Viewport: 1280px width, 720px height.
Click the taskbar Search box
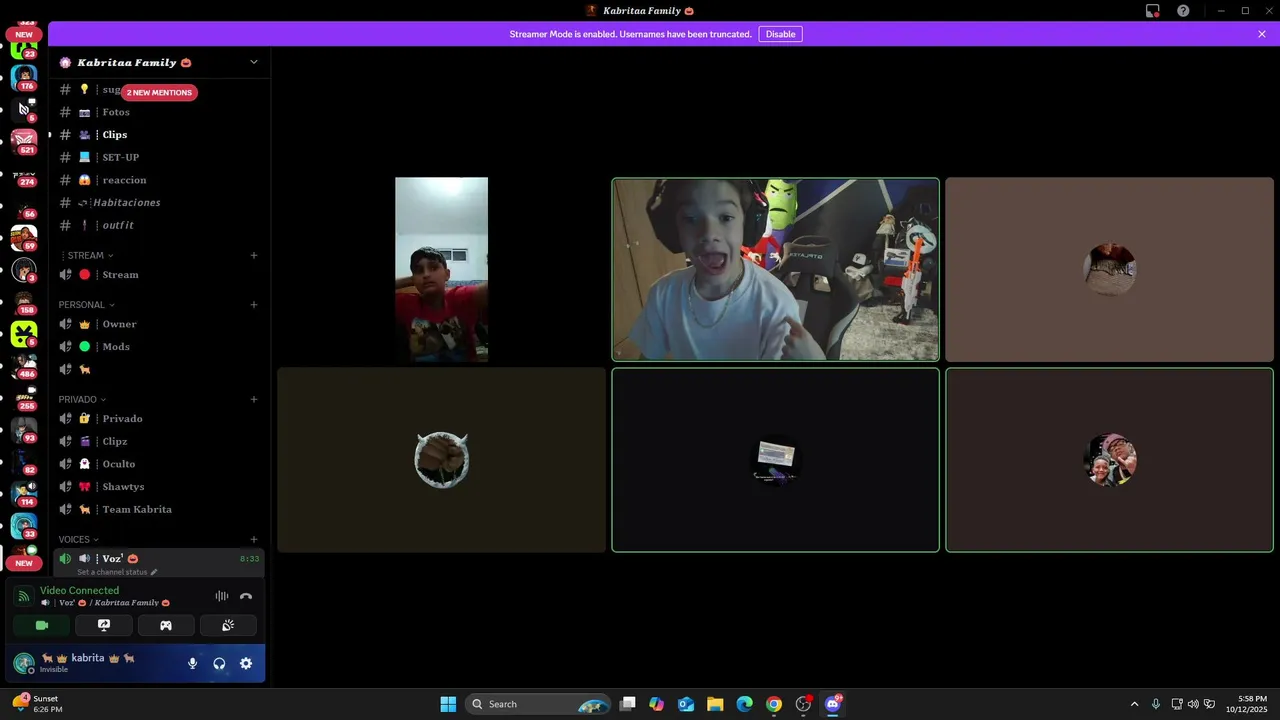538,704
